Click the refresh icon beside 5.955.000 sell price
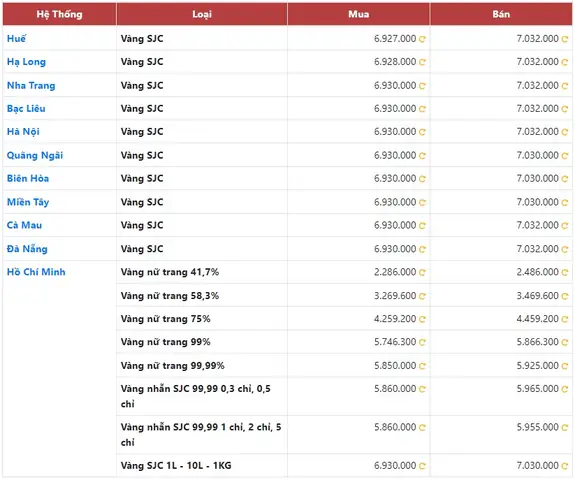Viewport: 575px width, 480px height. tap(565, 428)
